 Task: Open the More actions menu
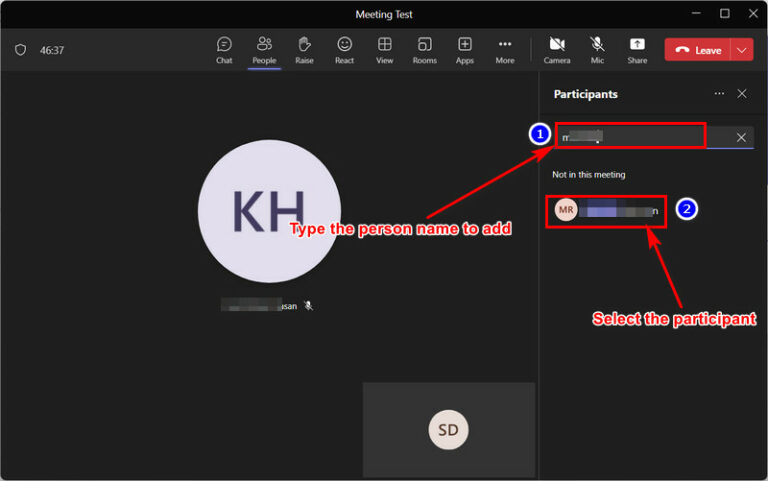505,50
